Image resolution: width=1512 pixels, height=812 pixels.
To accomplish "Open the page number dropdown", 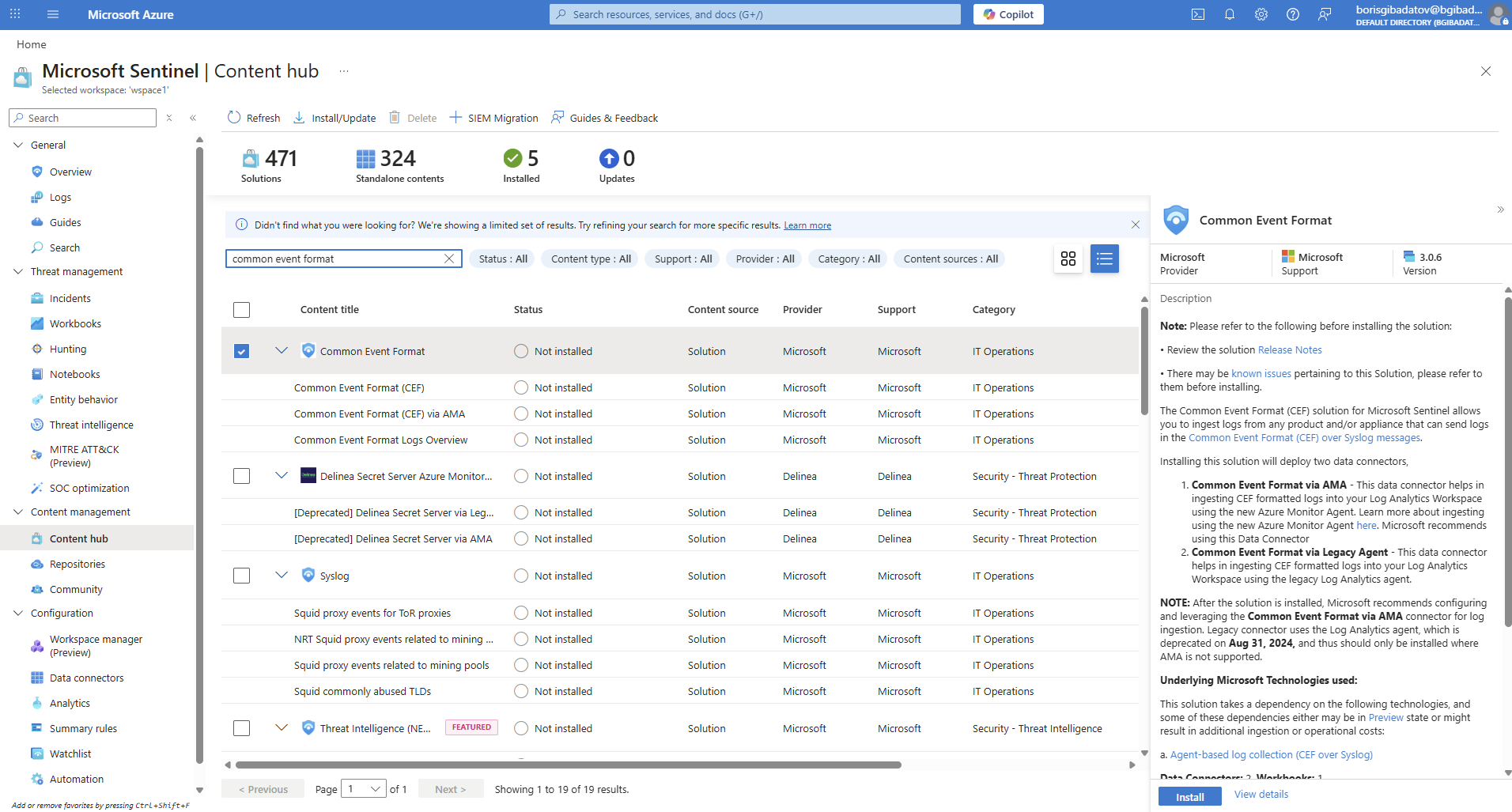I will pos(364,789).
